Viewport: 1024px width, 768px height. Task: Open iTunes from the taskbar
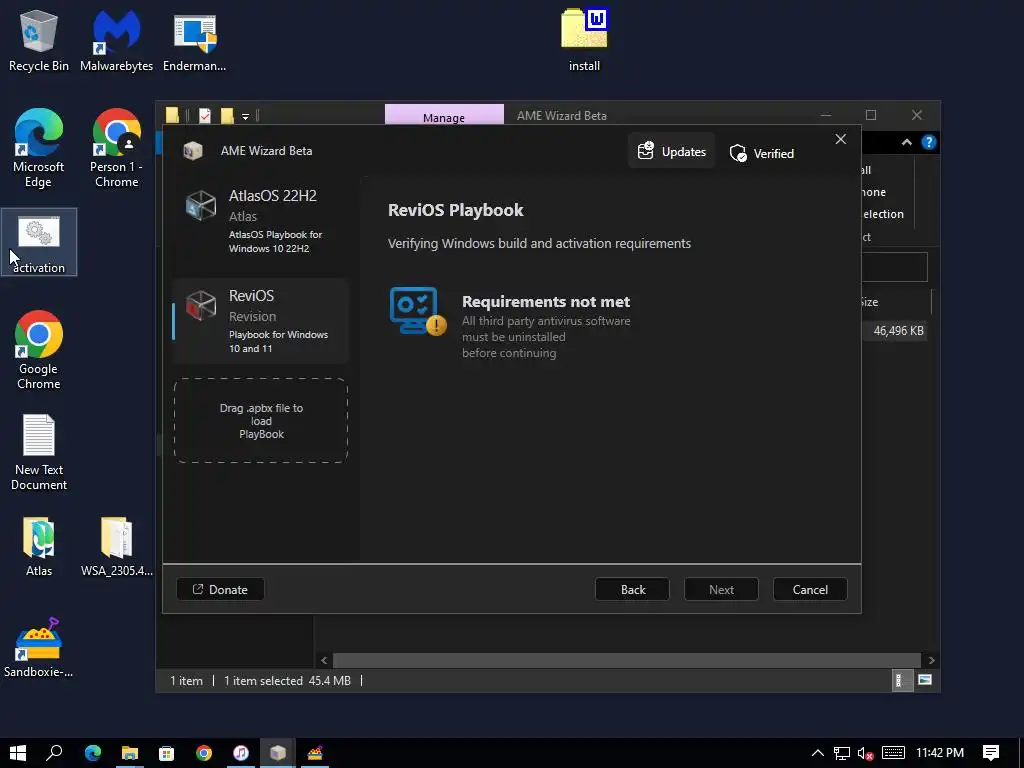(x=240, y=753)
